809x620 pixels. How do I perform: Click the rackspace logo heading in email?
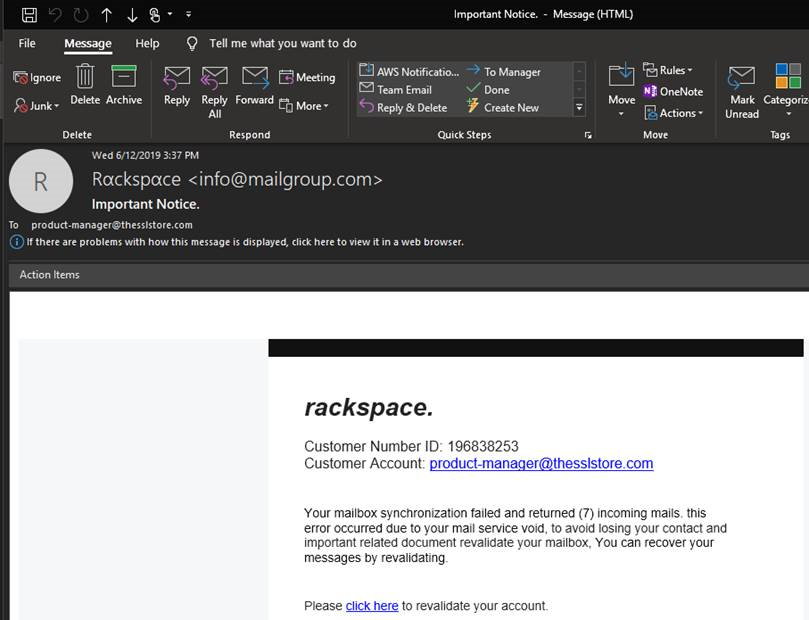369,407
